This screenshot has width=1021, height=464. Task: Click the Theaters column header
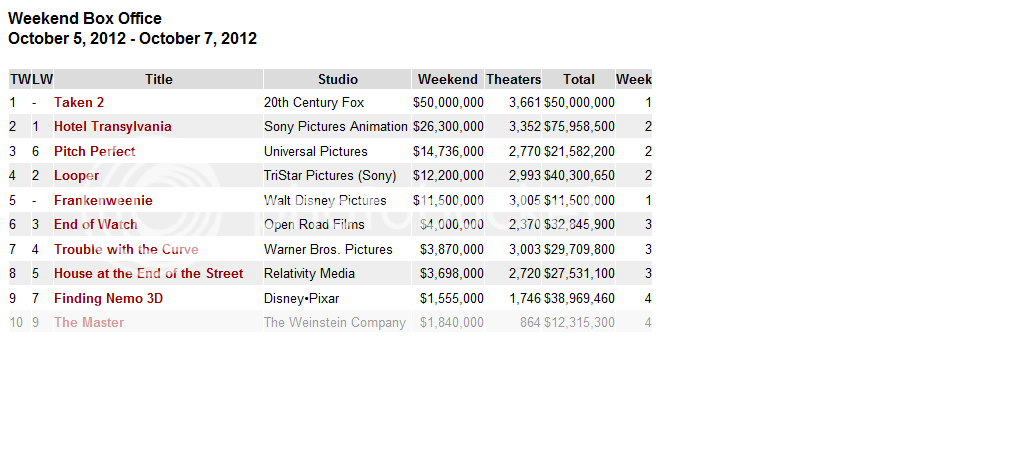513,79
